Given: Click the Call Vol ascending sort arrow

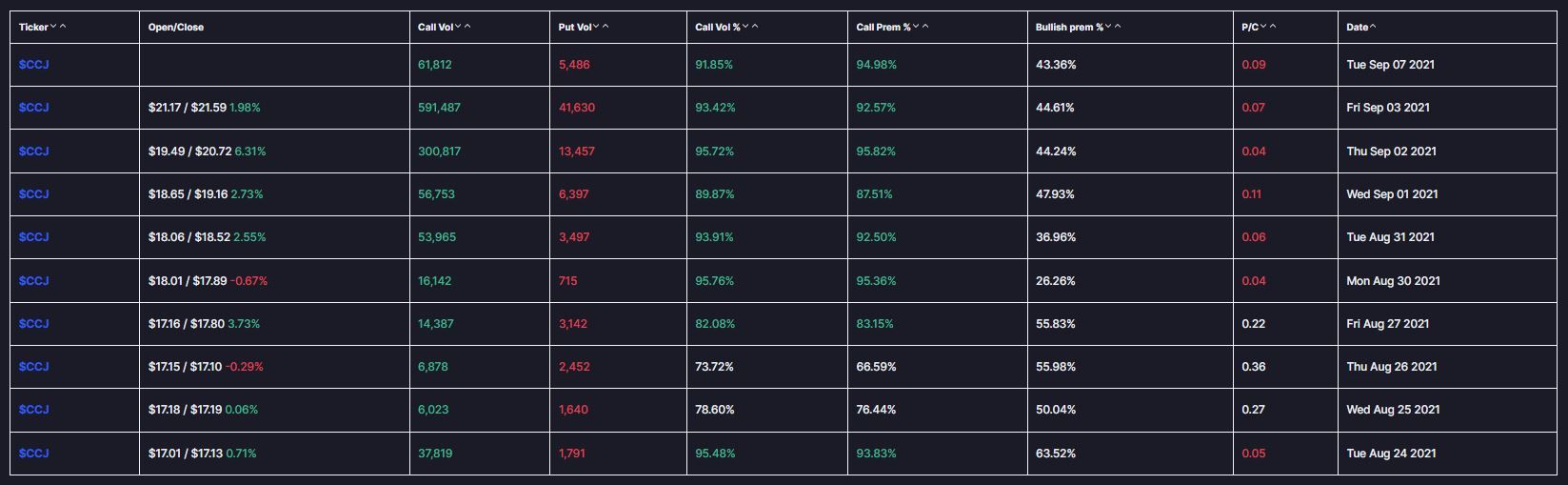Looking at the screenshot, I should pos(467,27).
